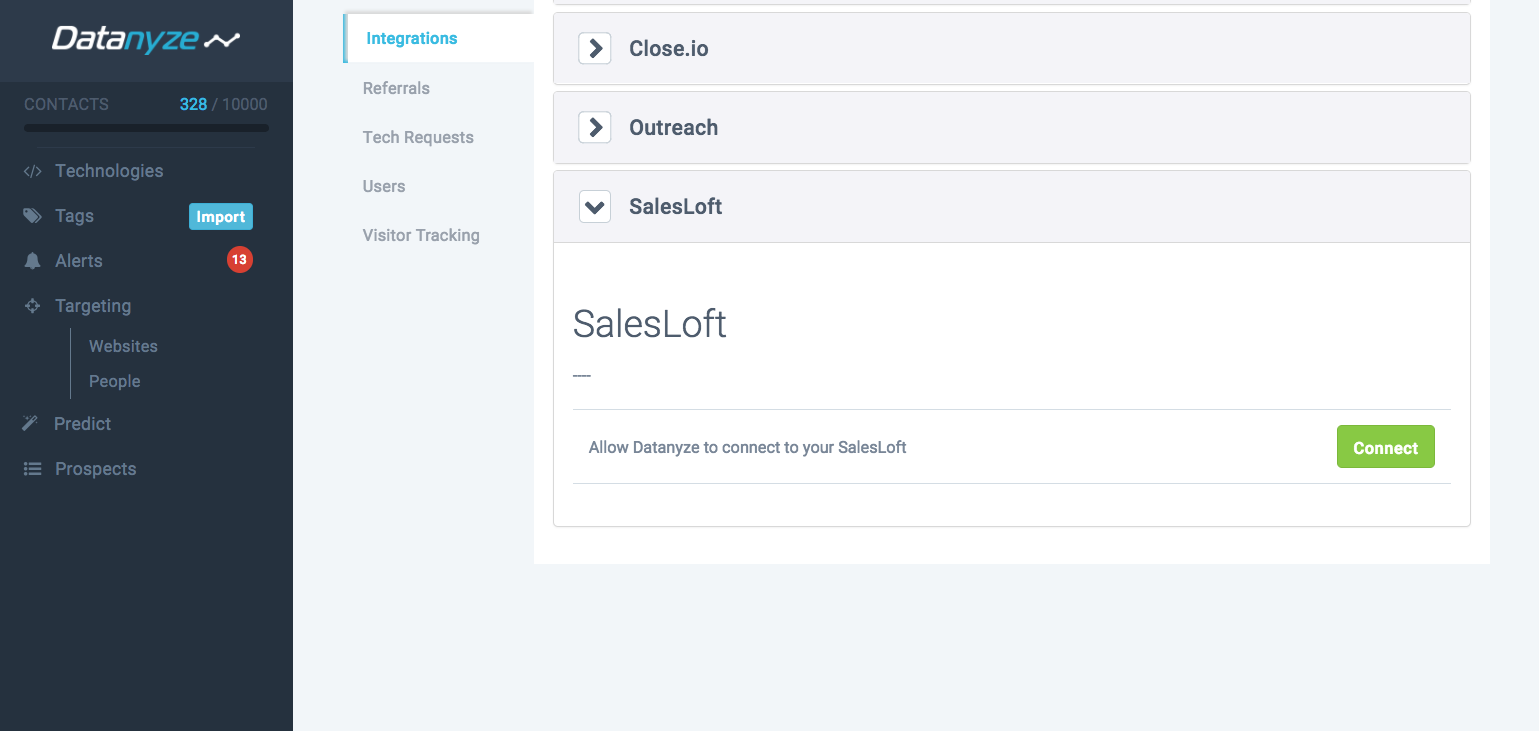Click the Technologies code icon
Image resolution: width=1539 pixels, height=731 pixels.
click(x=33, y=171)
